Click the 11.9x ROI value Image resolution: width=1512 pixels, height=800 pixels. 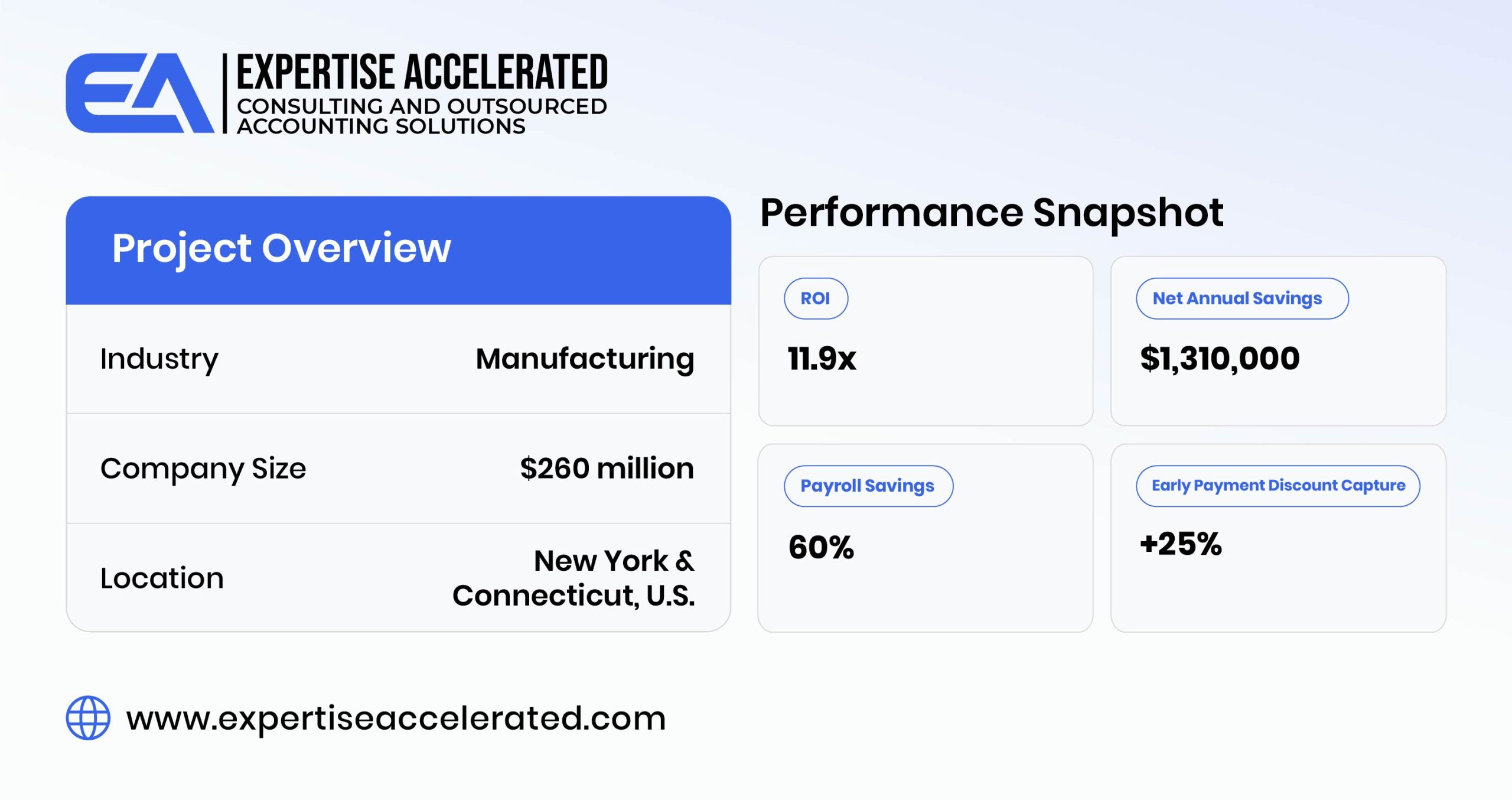pos(822,359)
